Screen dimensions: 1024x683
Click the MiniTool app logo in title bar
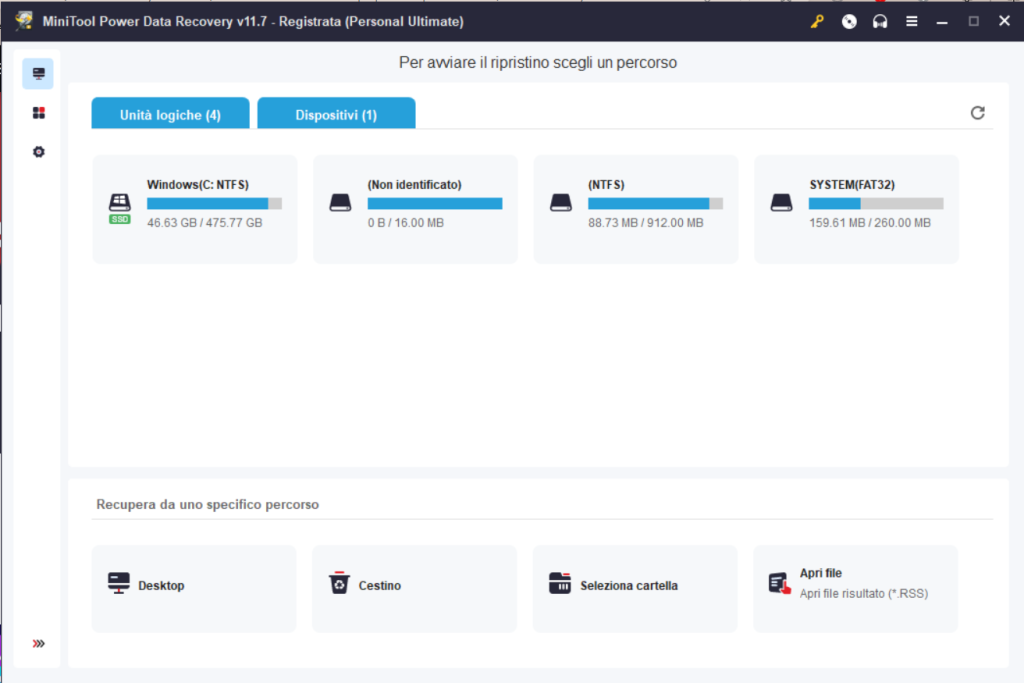(25, 21)
